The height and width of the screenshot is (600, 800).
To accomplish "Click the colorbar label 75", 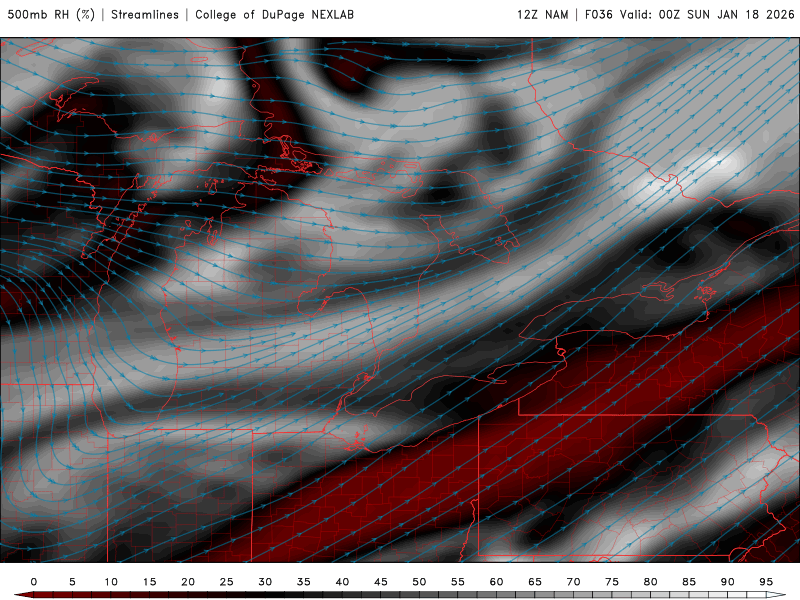I will click(x=612, y=582).
